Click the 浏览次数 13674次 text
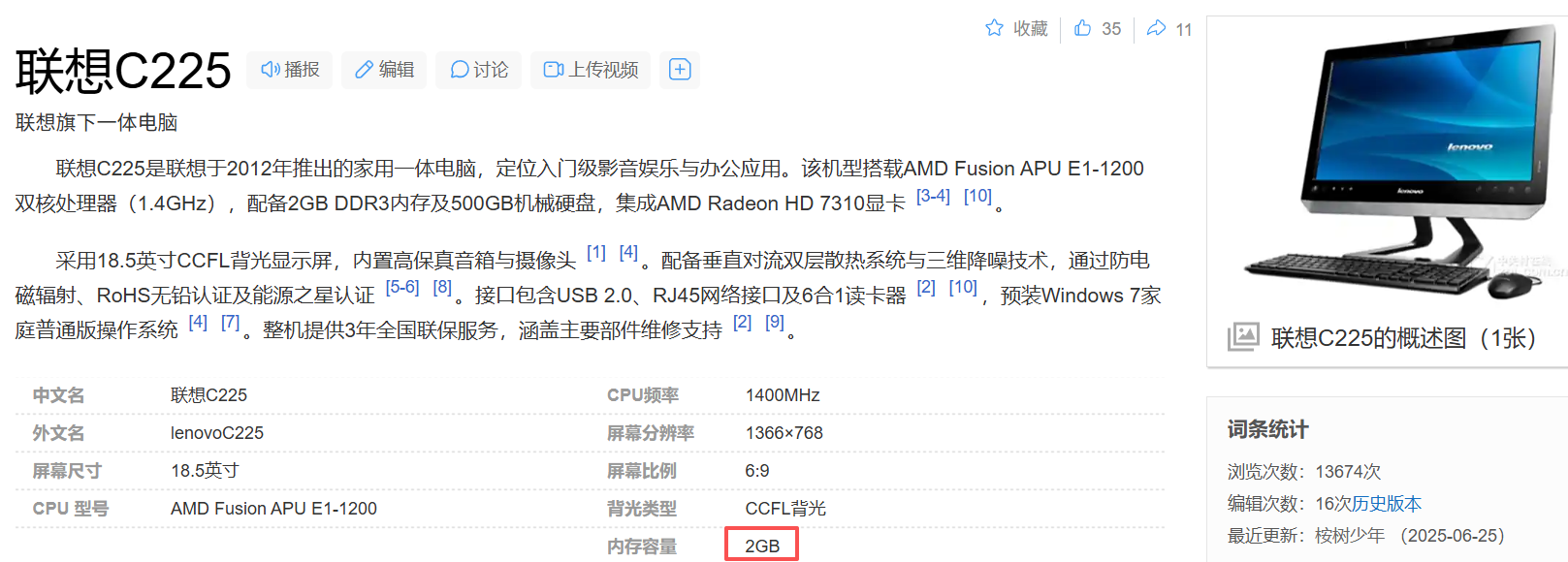 tap(1304, 472)
